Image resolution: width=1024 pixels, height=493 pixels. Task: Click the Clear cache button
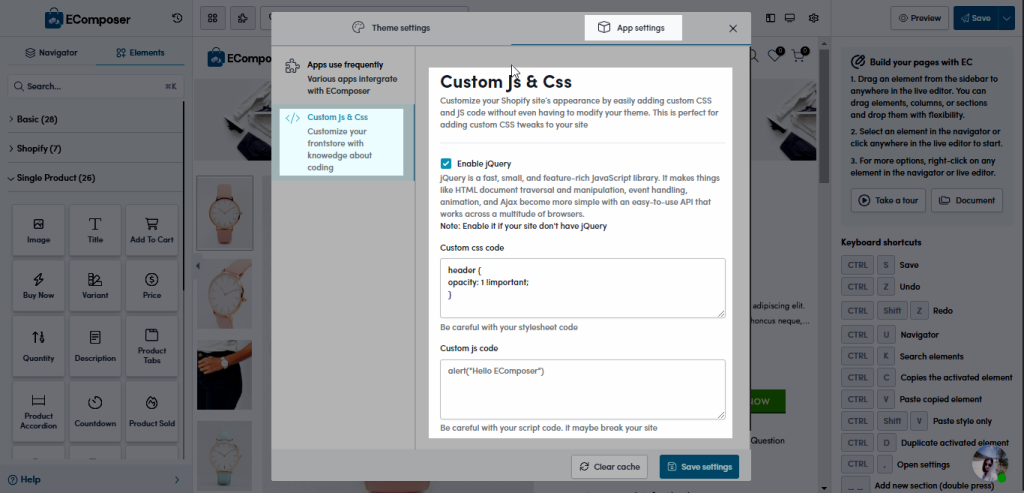(609, 467)
